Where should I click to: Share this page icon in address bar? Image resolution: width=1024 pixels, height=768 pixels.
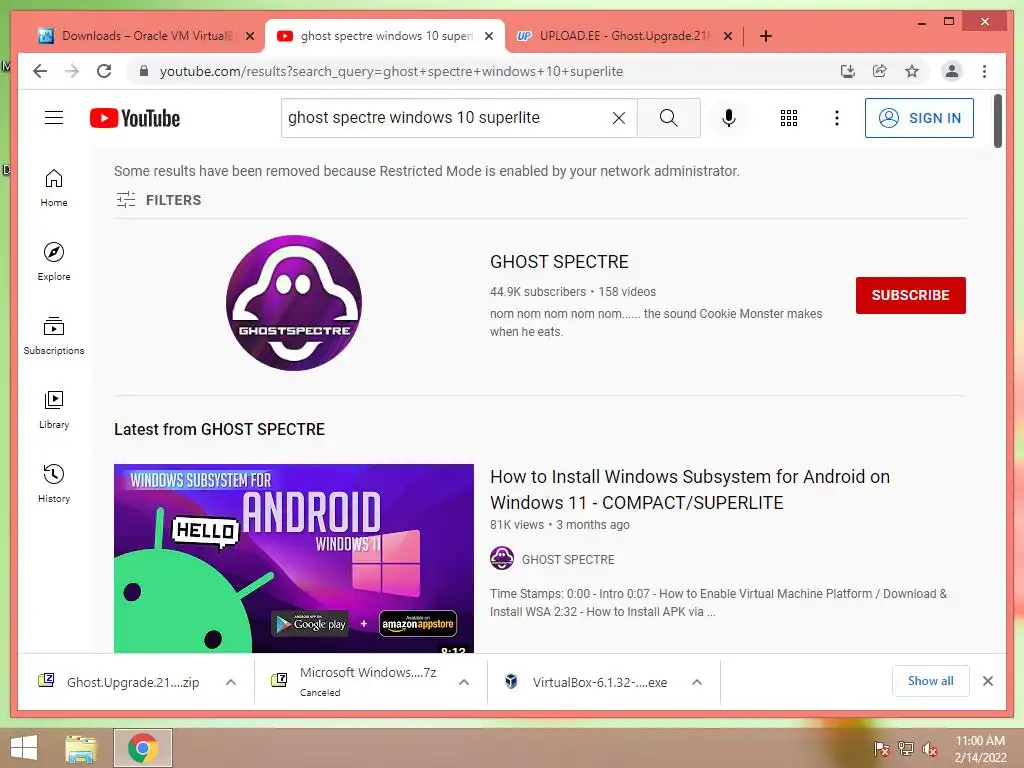point(880,71)
